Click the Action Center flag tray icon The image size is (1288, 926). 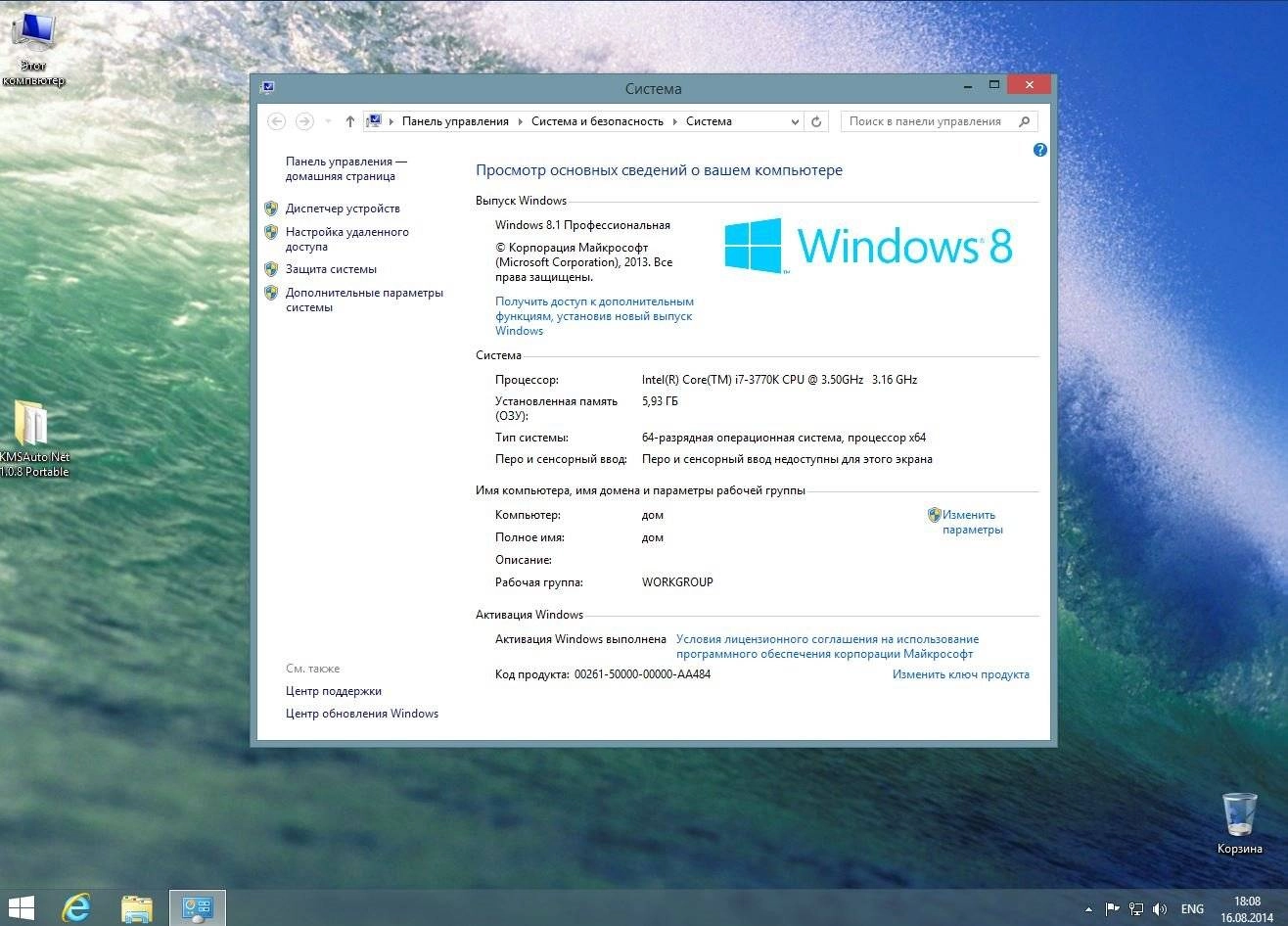click(1112, 908)
